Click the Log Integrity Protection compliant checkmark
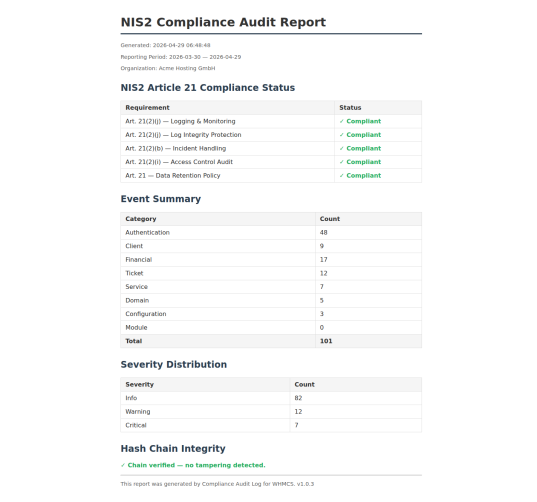Image resolution: width=537 pixels, height=502 pixels. 341,135
